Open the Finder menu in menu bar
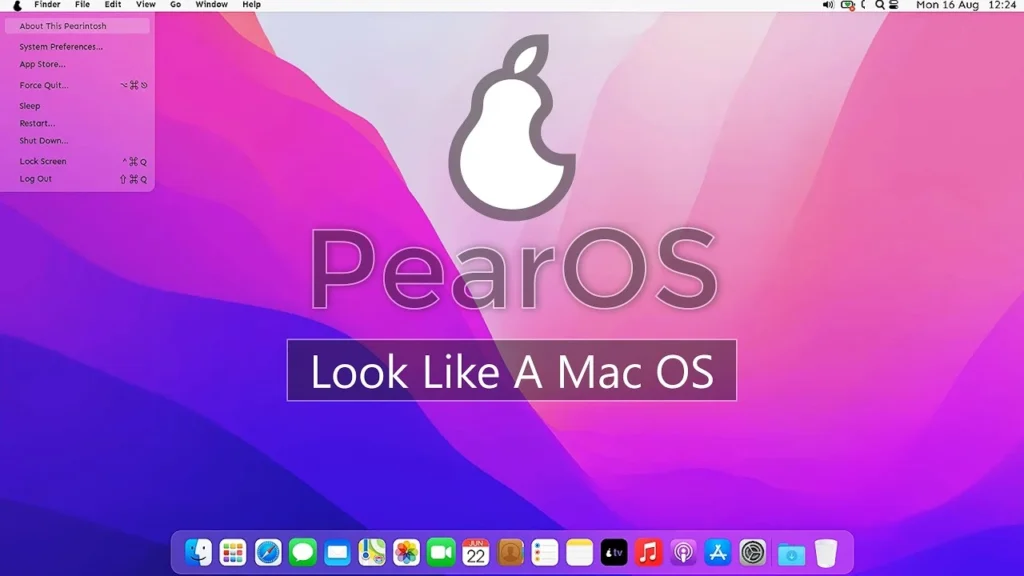The width and height of the screenshot is (1024, 576). pos(47,5)
